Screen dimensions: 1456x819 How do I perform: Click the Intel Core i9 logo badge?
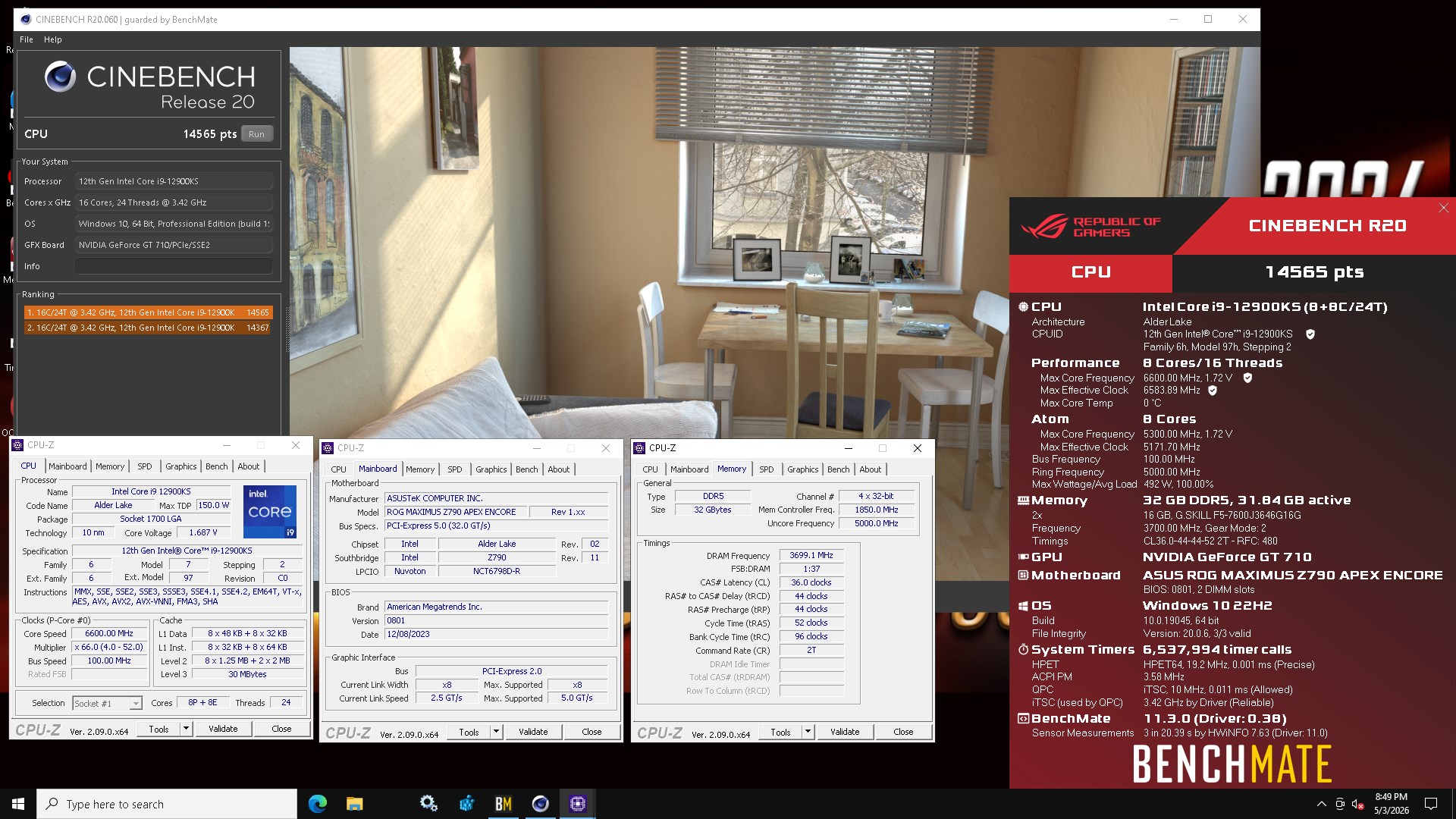pyautogui.click(x=269, y=512)
